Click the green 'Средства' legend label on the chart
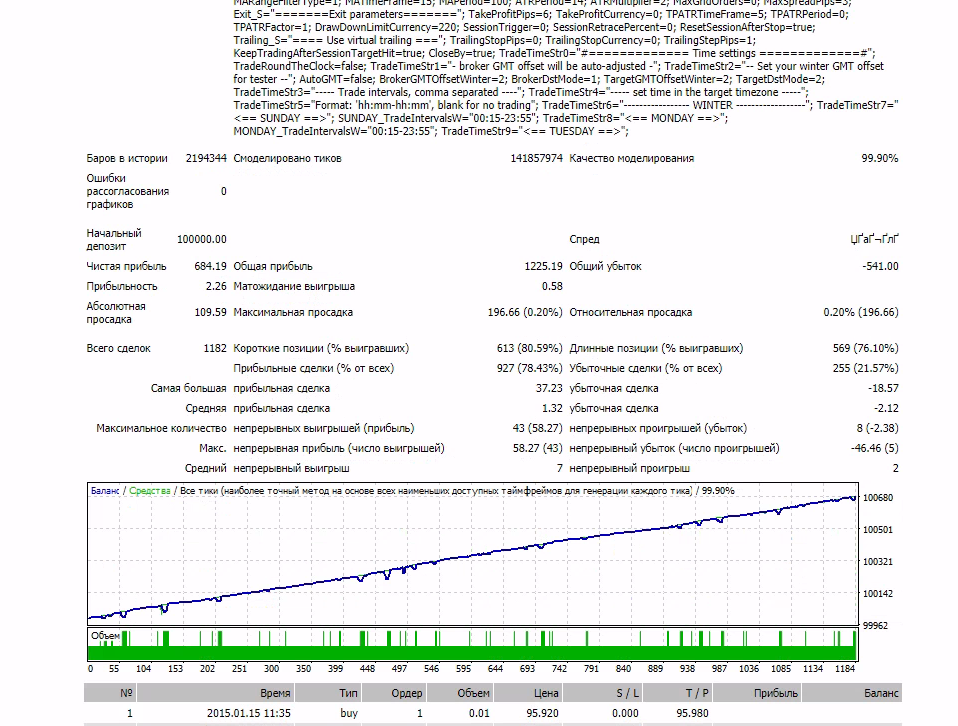 coord(150,491)
